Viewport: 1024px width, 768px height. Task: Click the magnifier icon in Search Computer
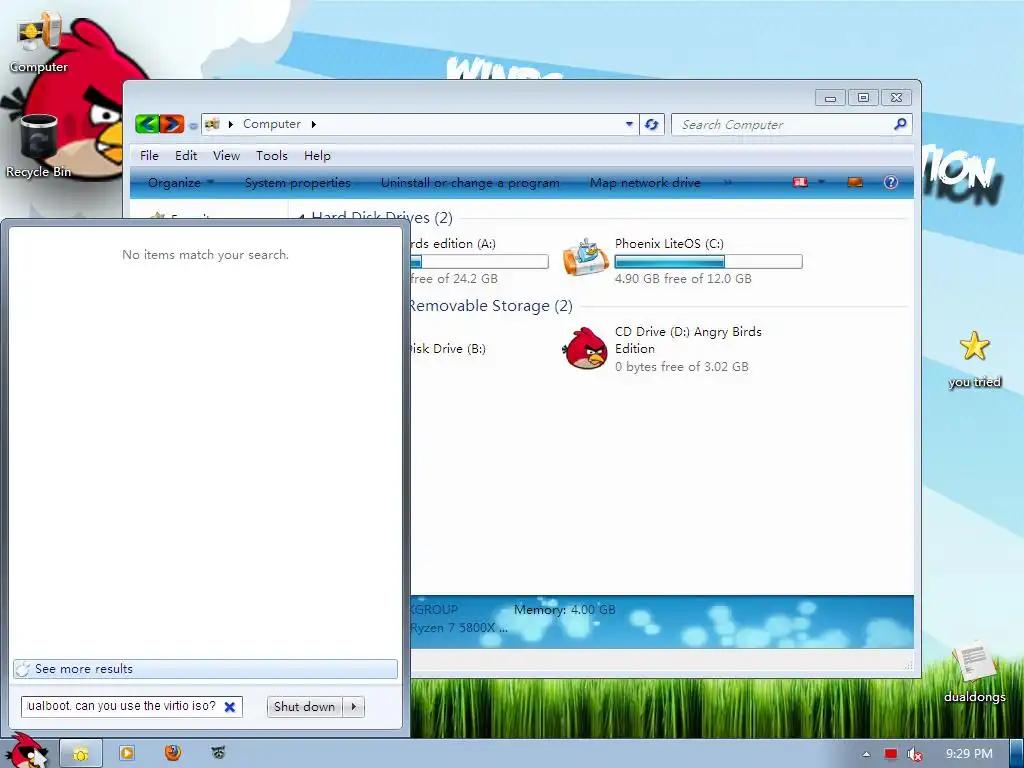[x=900, y=124]
